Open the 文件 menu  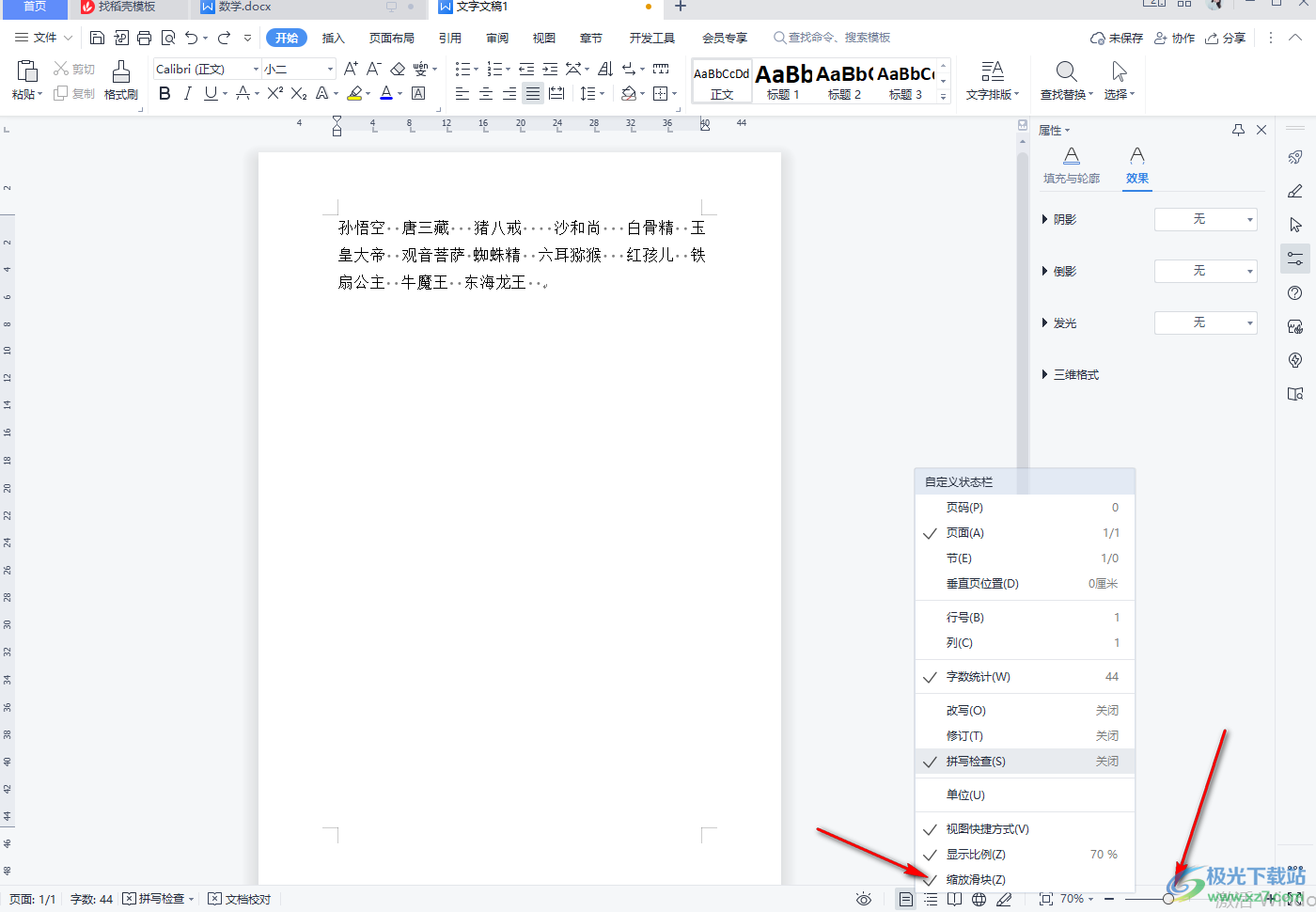[x=44, y=38]
